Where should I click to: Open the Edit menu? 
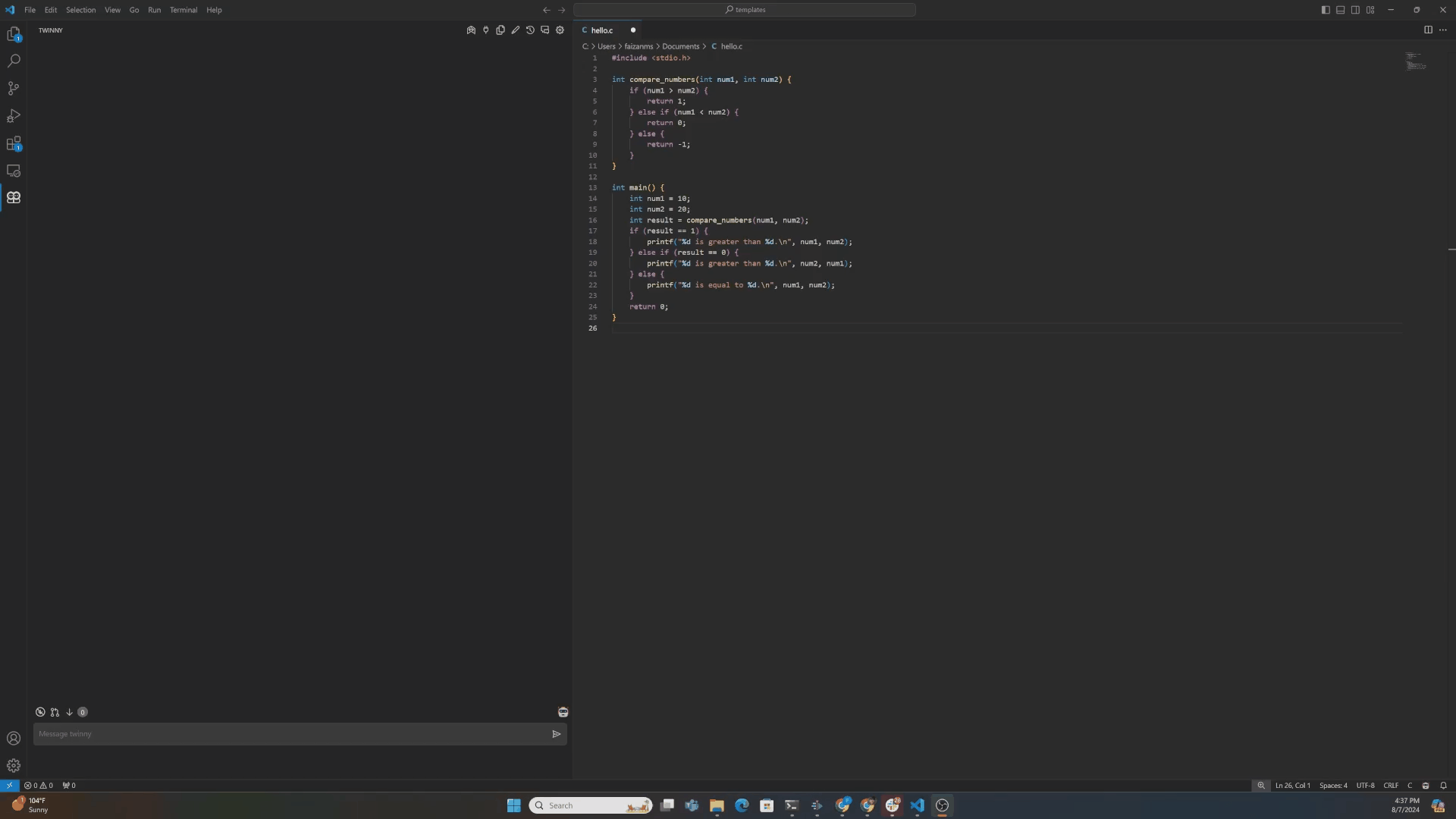tap(51, 10)
